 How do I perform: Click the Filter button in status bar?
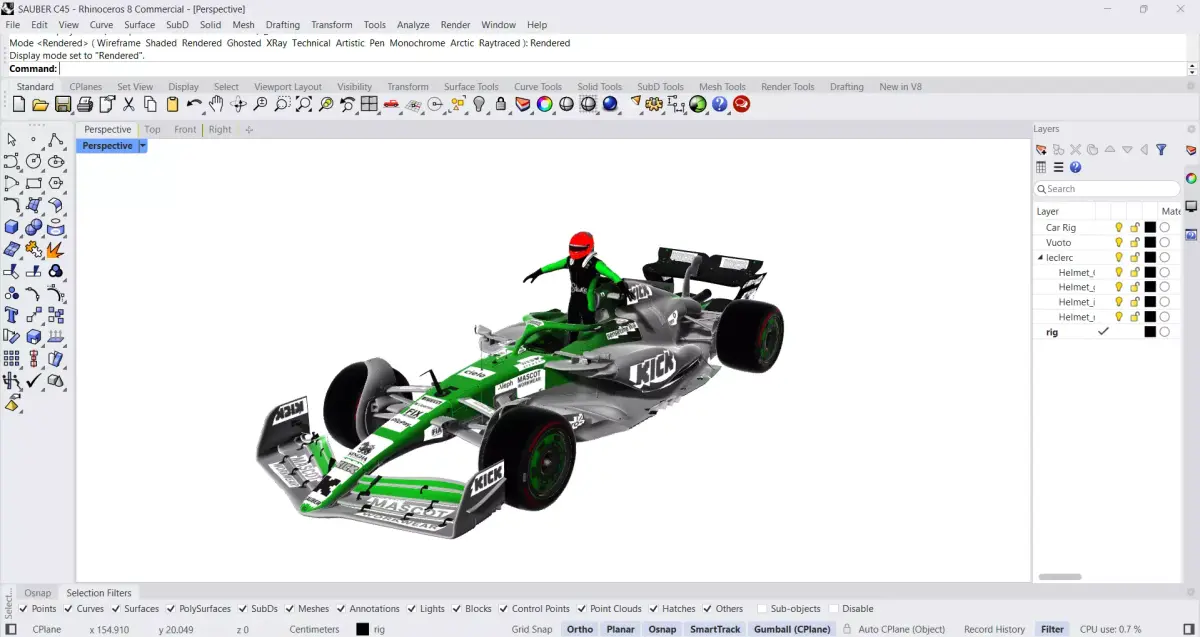pos(1052,629)
